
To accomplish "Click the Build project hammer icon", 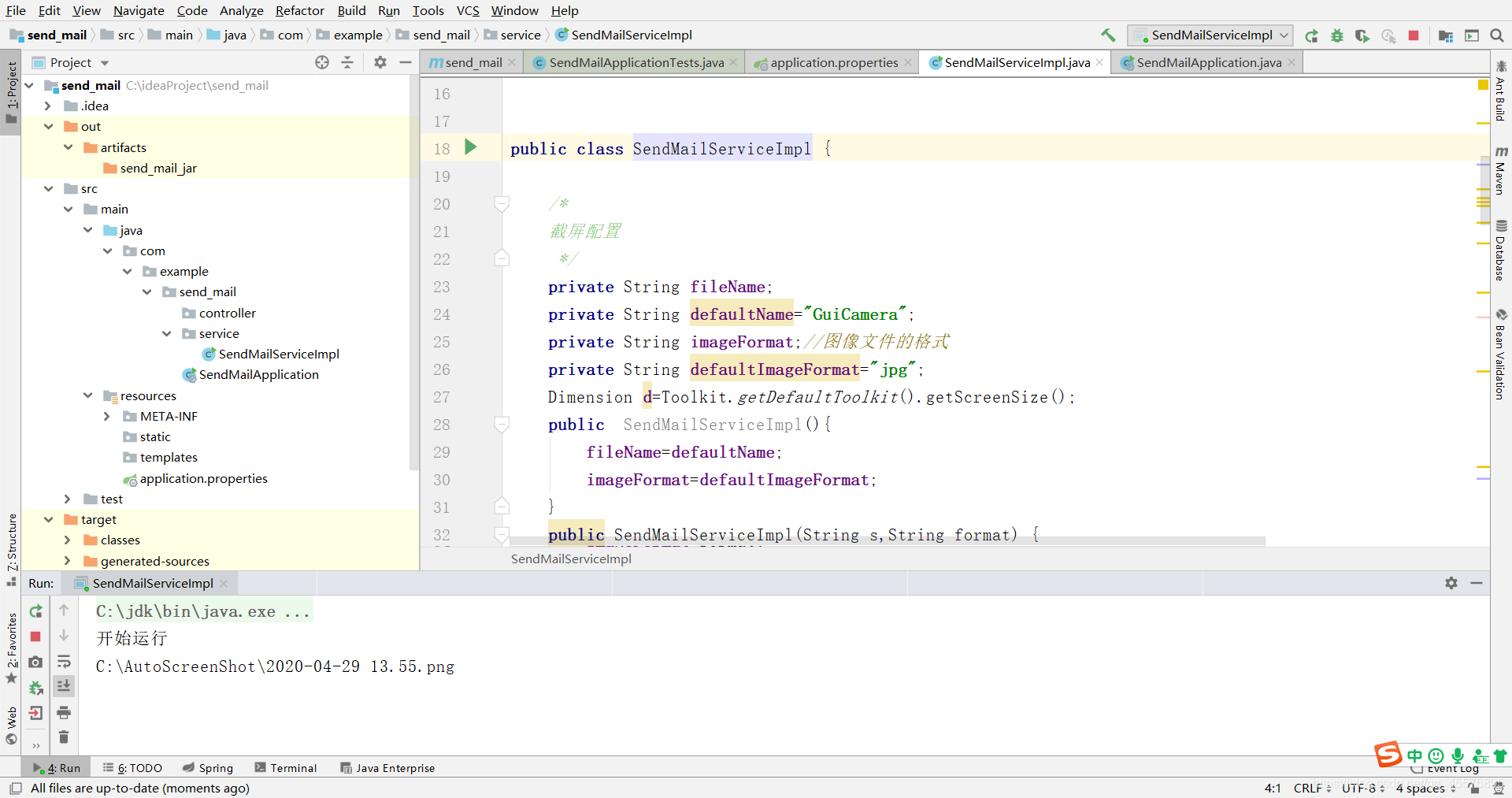I will tap(1108, 35).
